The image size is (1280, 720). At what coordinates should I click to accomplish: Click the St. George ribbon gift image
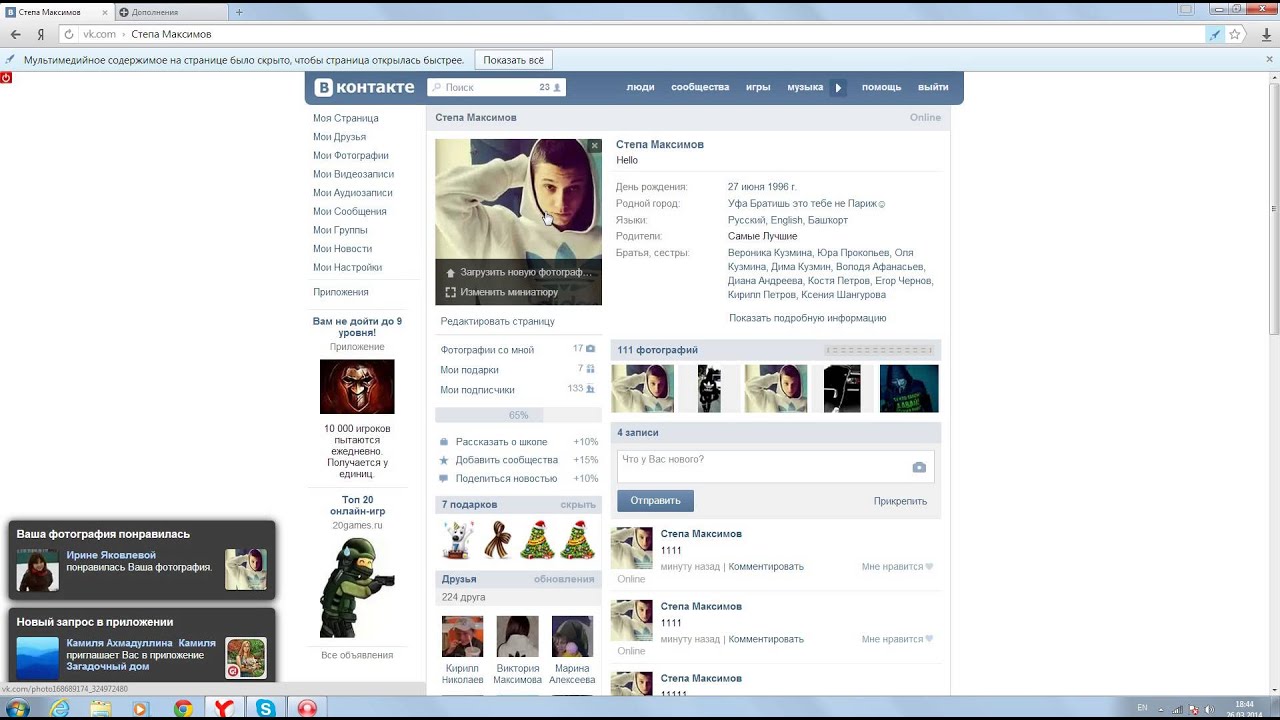tap(498, 540)
